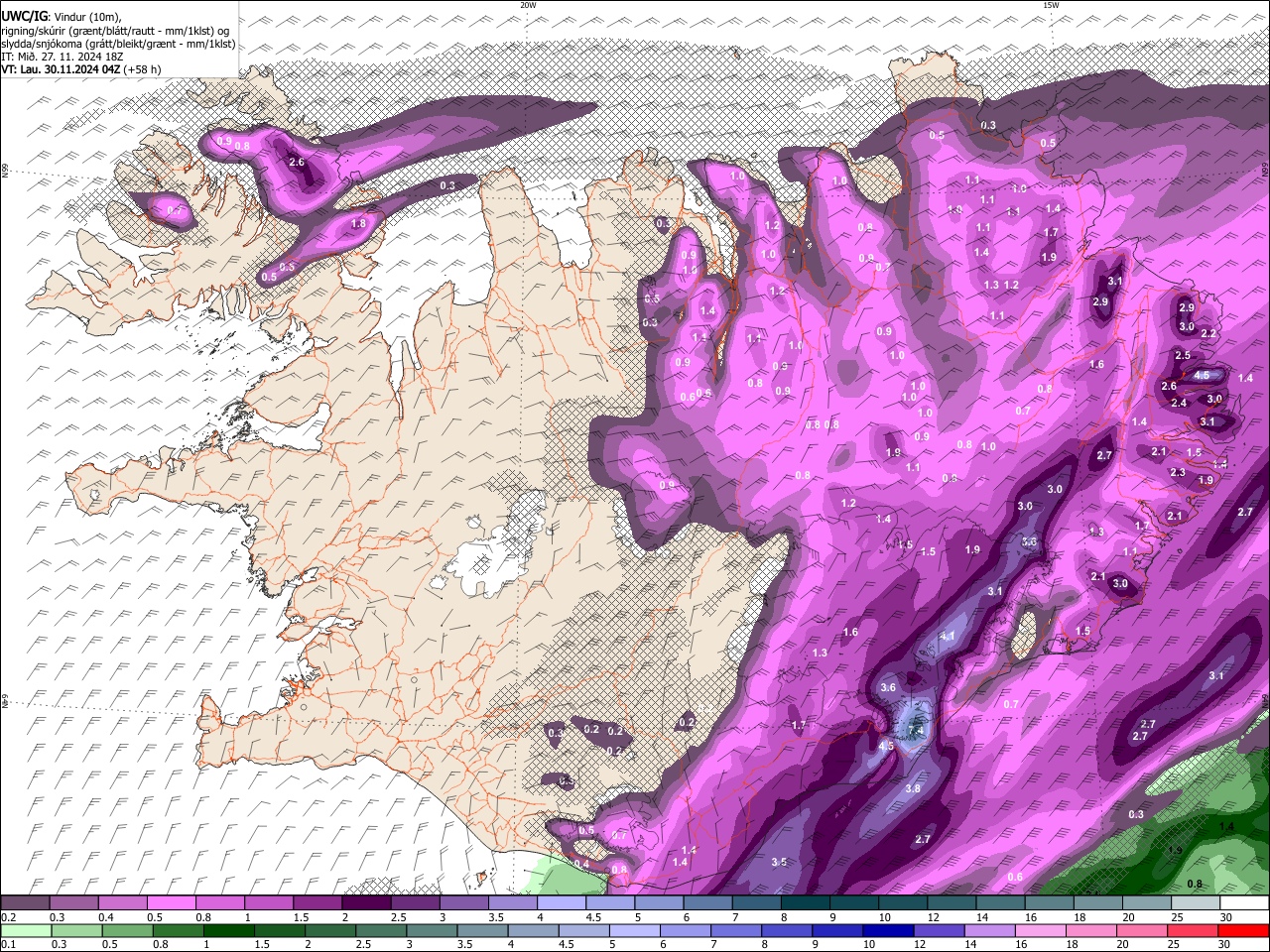Select the dark blue rain swatch between 10 and 12
The image size is (1270, 952).
pos(886,930)
